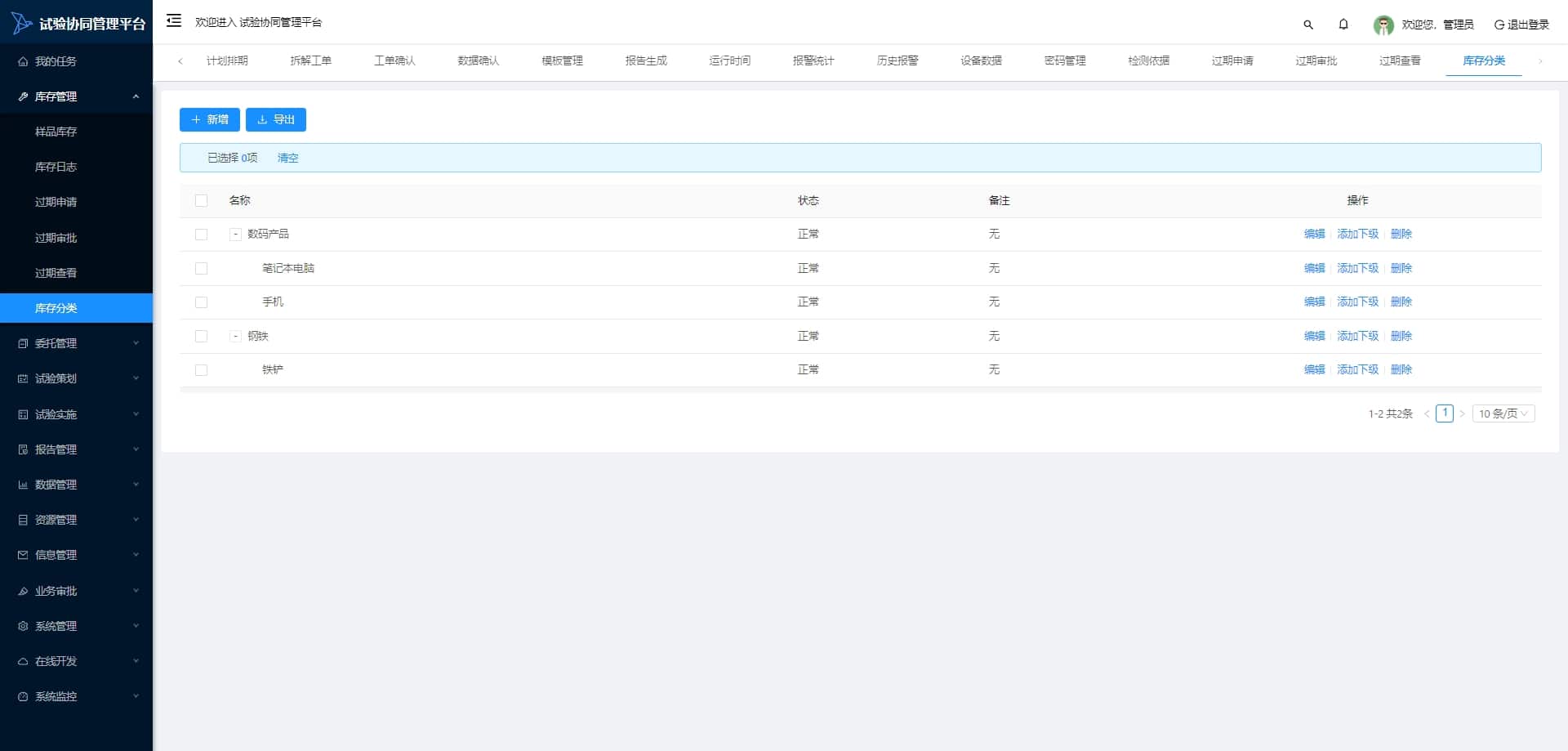Click the 报告管理 sidebar icon
1568x751 pixels.
point(23,449)
